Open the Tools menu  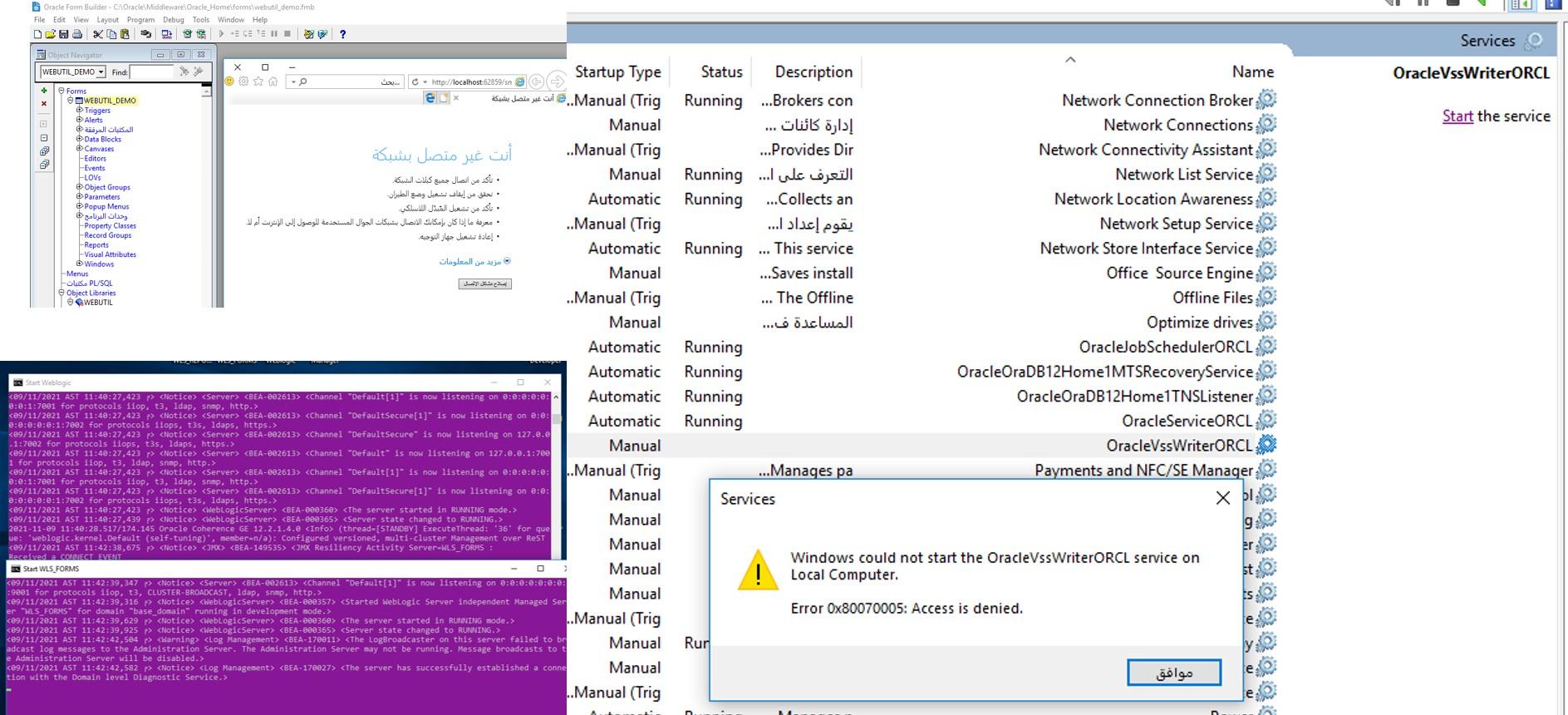tap(200, 19)
